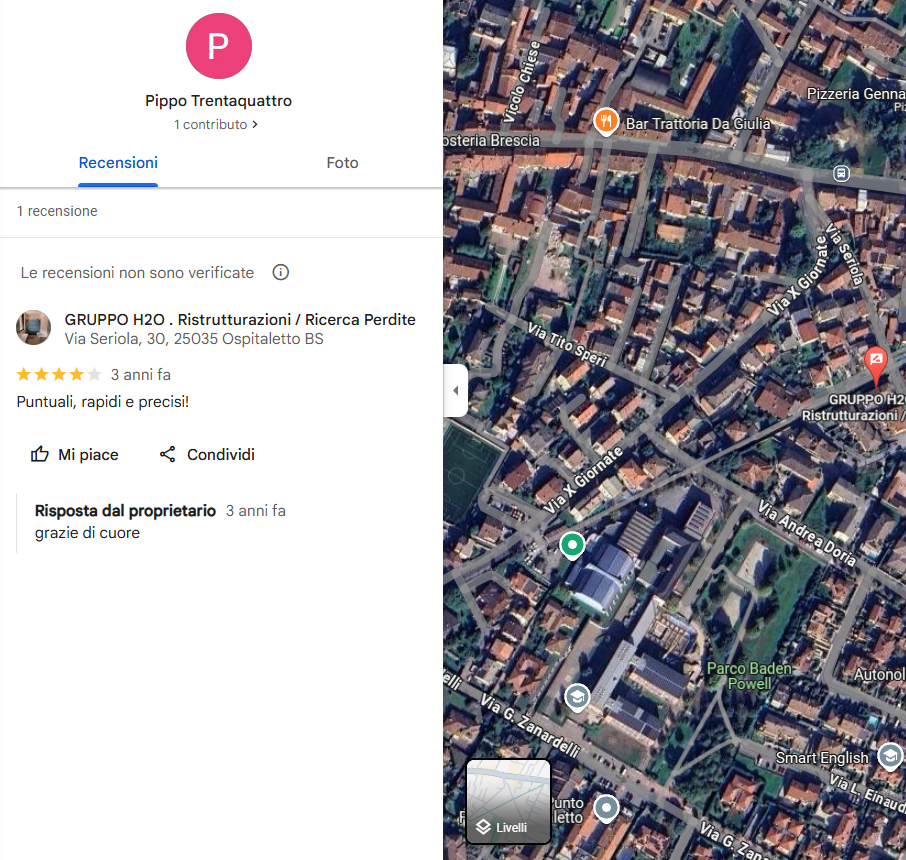Image resolution: width=906 pixels, height=860 pixels.
Task: Click the green circular map marker
Action: pos(572,545)
